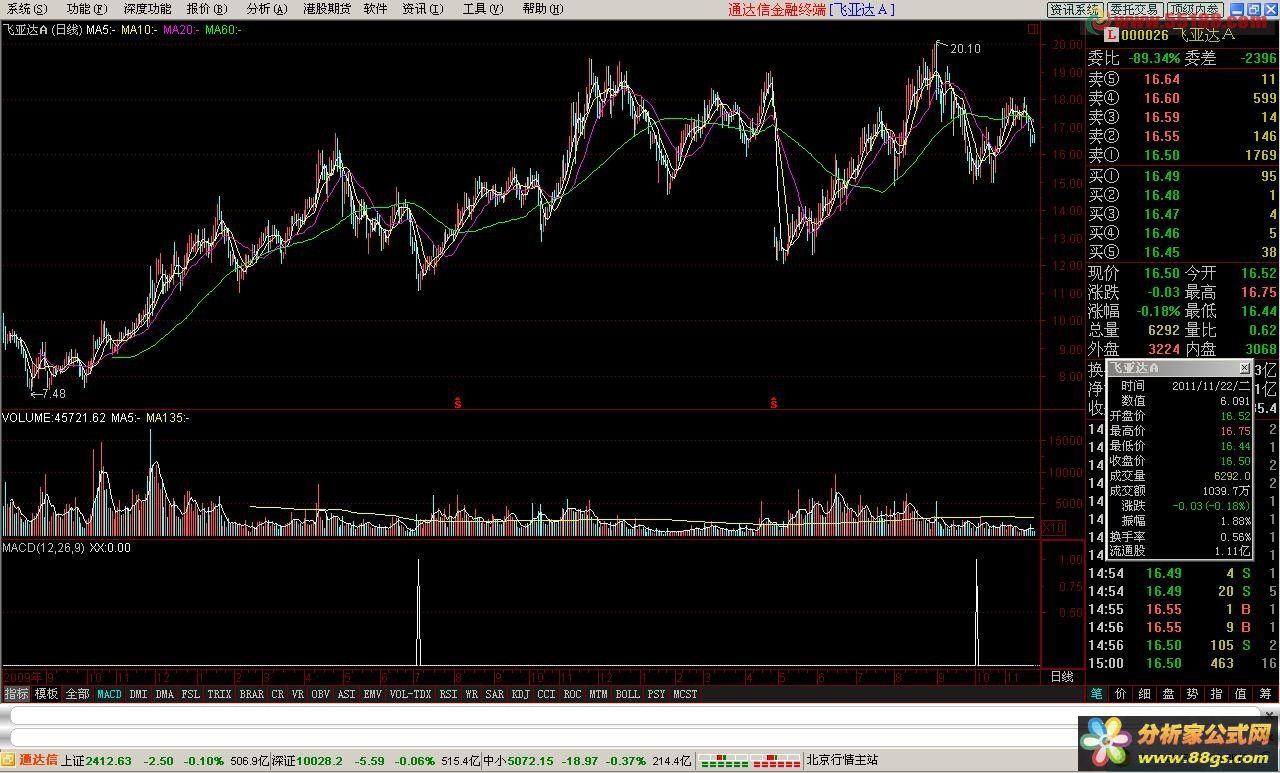Select the RSI indicator tab
This screenshot has height=773, width=1280.
[x=448, y=693]
